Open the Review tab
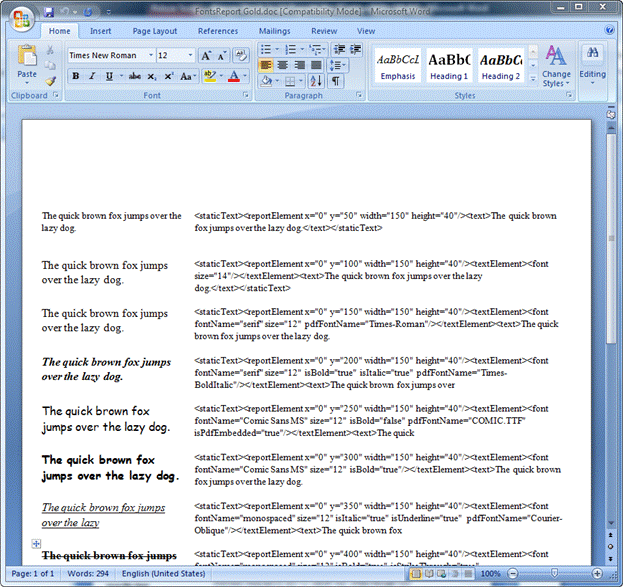Viewport: 623px width, 587px height. point(324,31)
